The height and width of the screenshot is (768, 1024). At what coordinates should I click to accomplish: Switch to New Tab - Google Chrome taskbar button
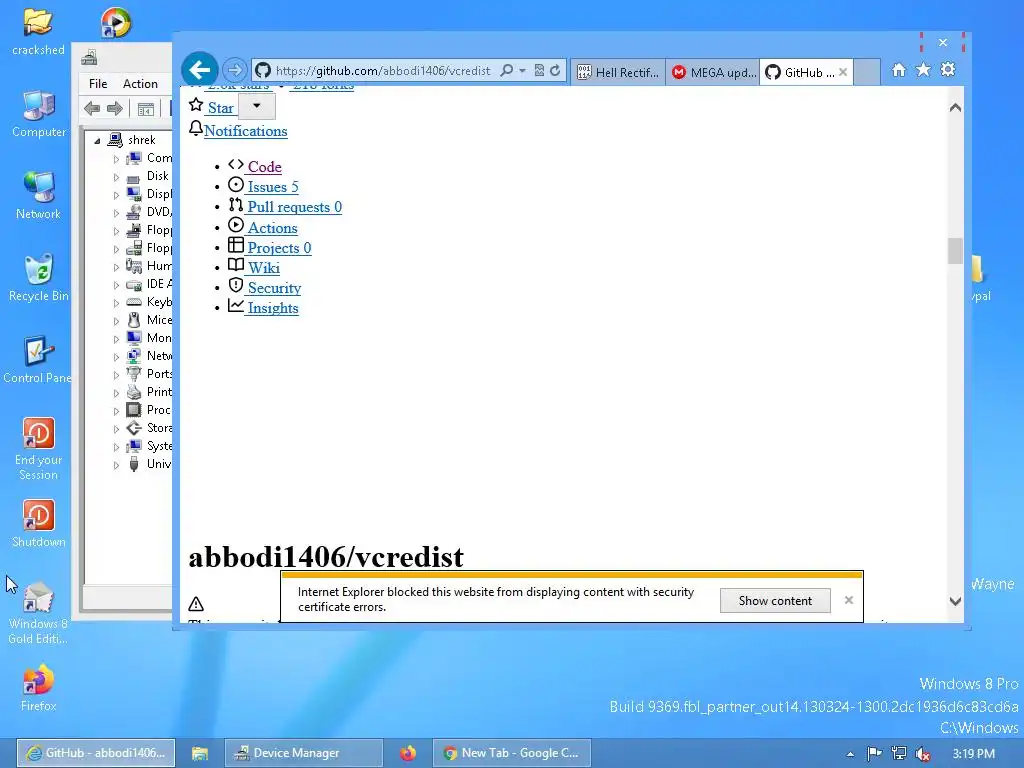(x=512, y=753)
